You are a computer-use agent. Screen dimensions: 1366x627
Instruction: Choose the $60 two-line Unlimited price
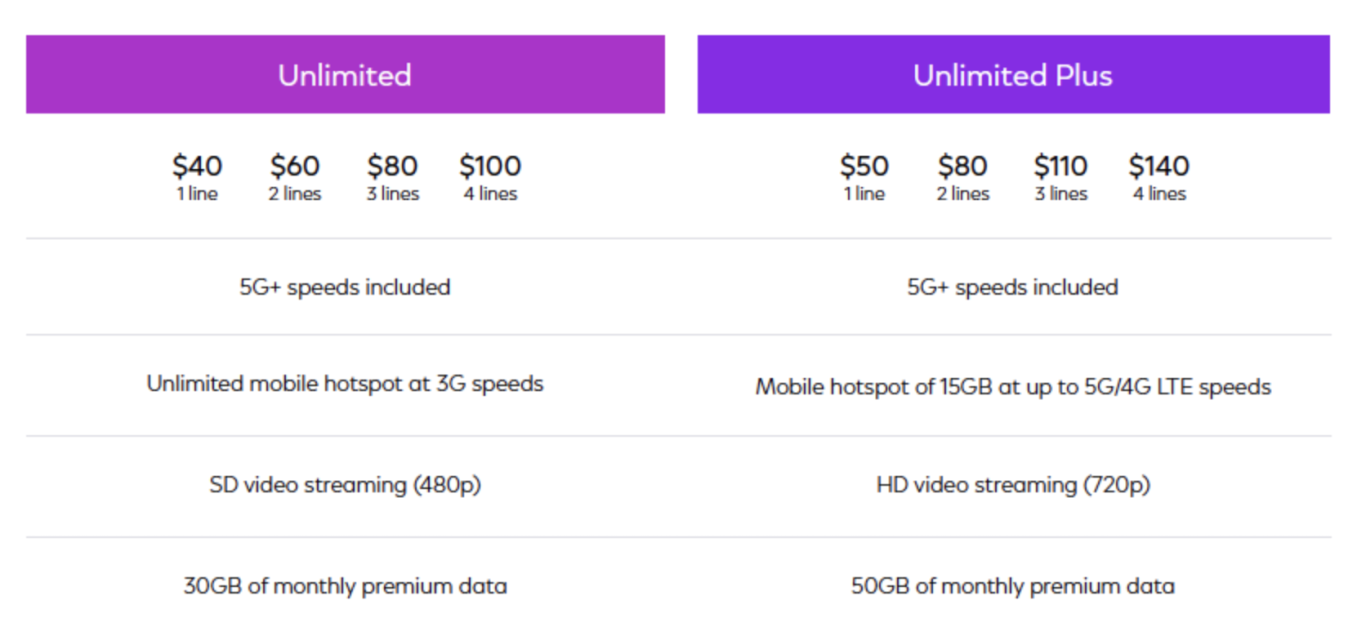[x=295, y=166]
